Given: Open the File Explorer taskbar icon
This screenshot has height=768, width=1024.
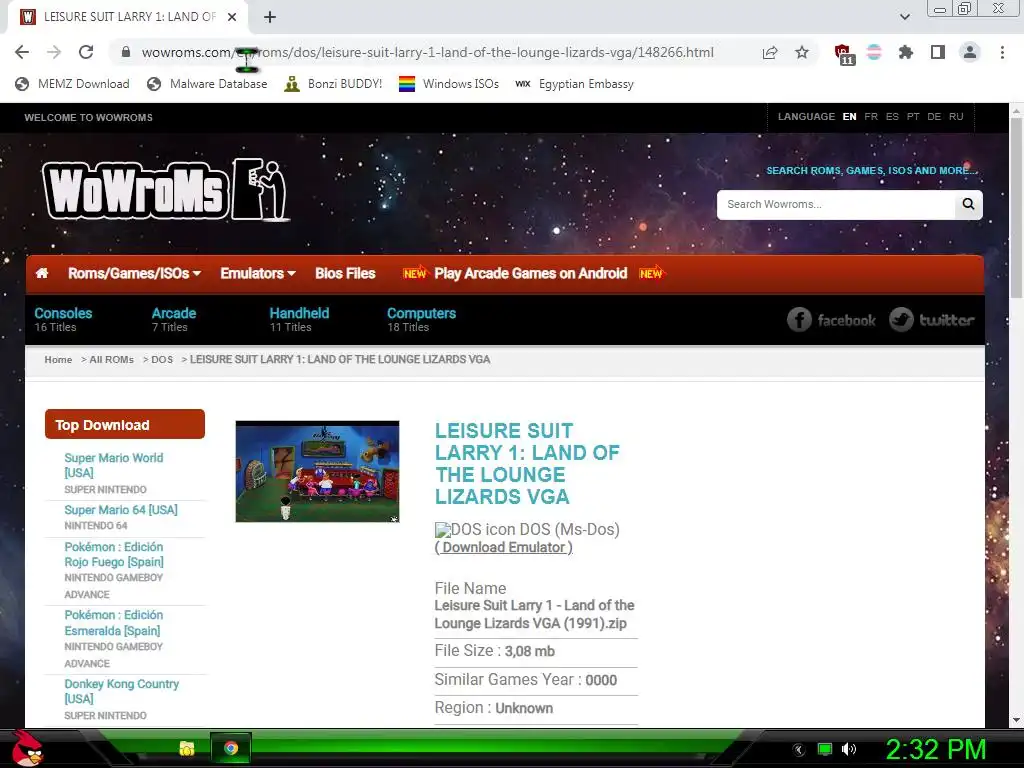Looking at the screenshot, I should (x=187, y=748).
